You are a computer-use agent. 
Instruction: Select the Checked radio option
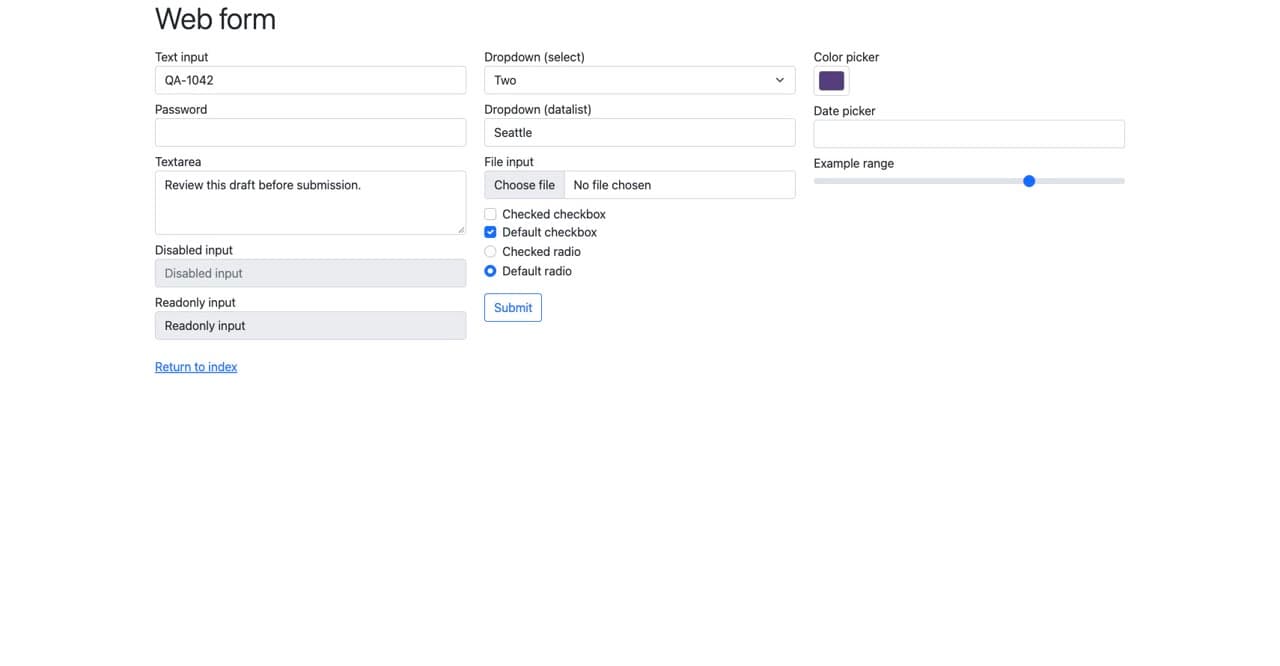(x=490, y=252)
